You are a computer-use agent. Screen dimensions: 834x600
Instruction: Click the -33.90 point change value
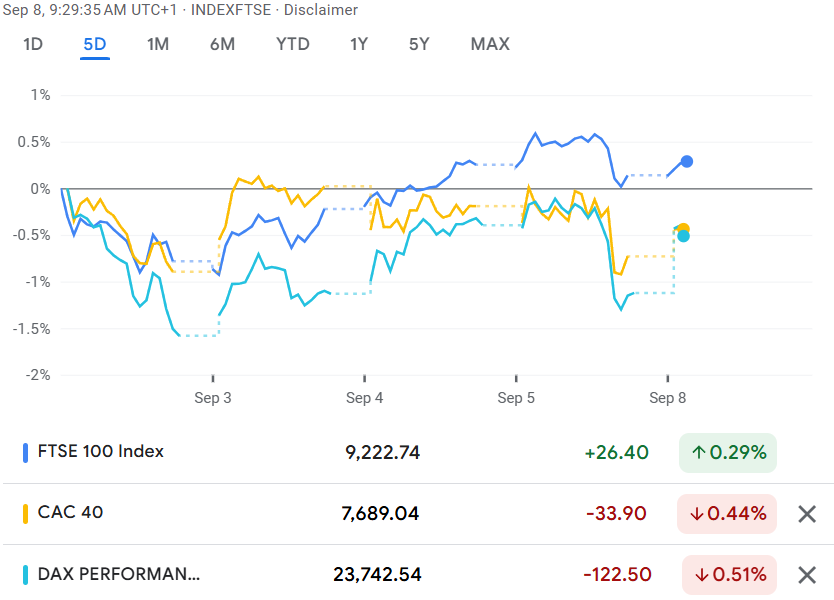(616, 514)
